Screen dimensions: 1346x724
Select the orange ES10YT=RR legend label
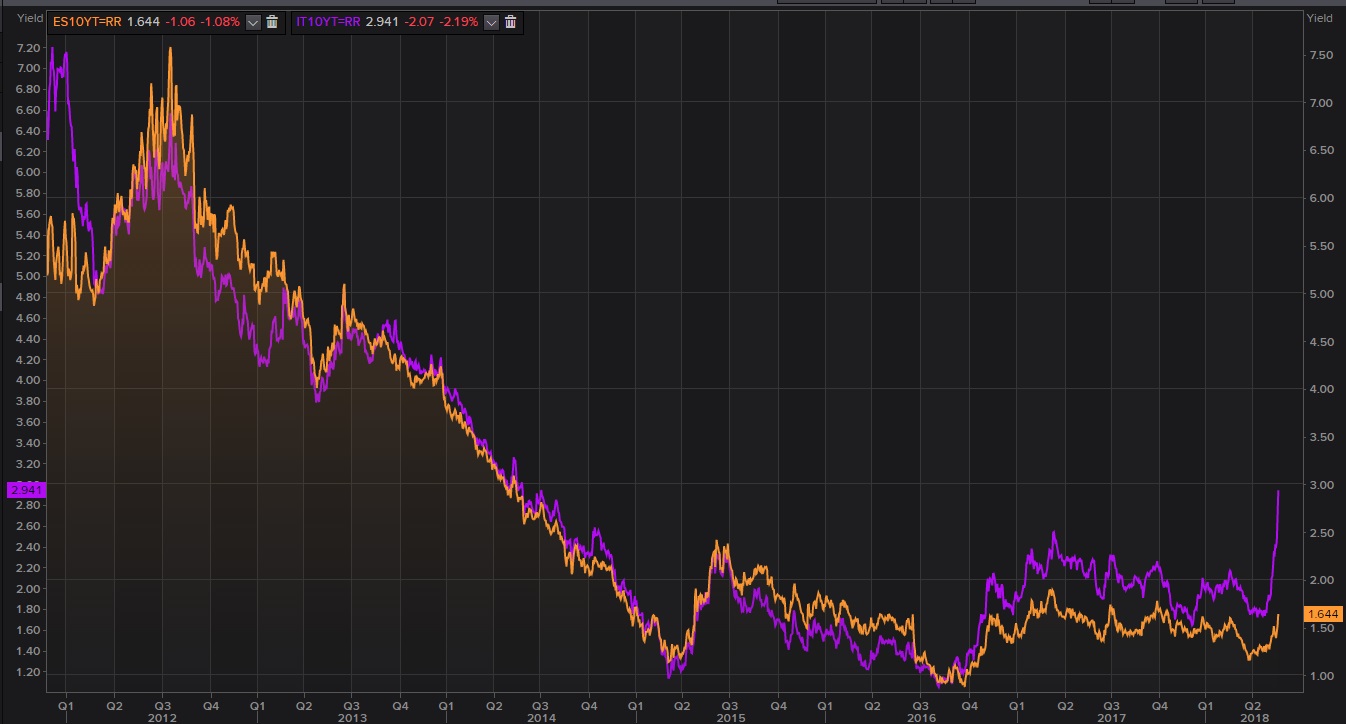[x=87, y=22]
